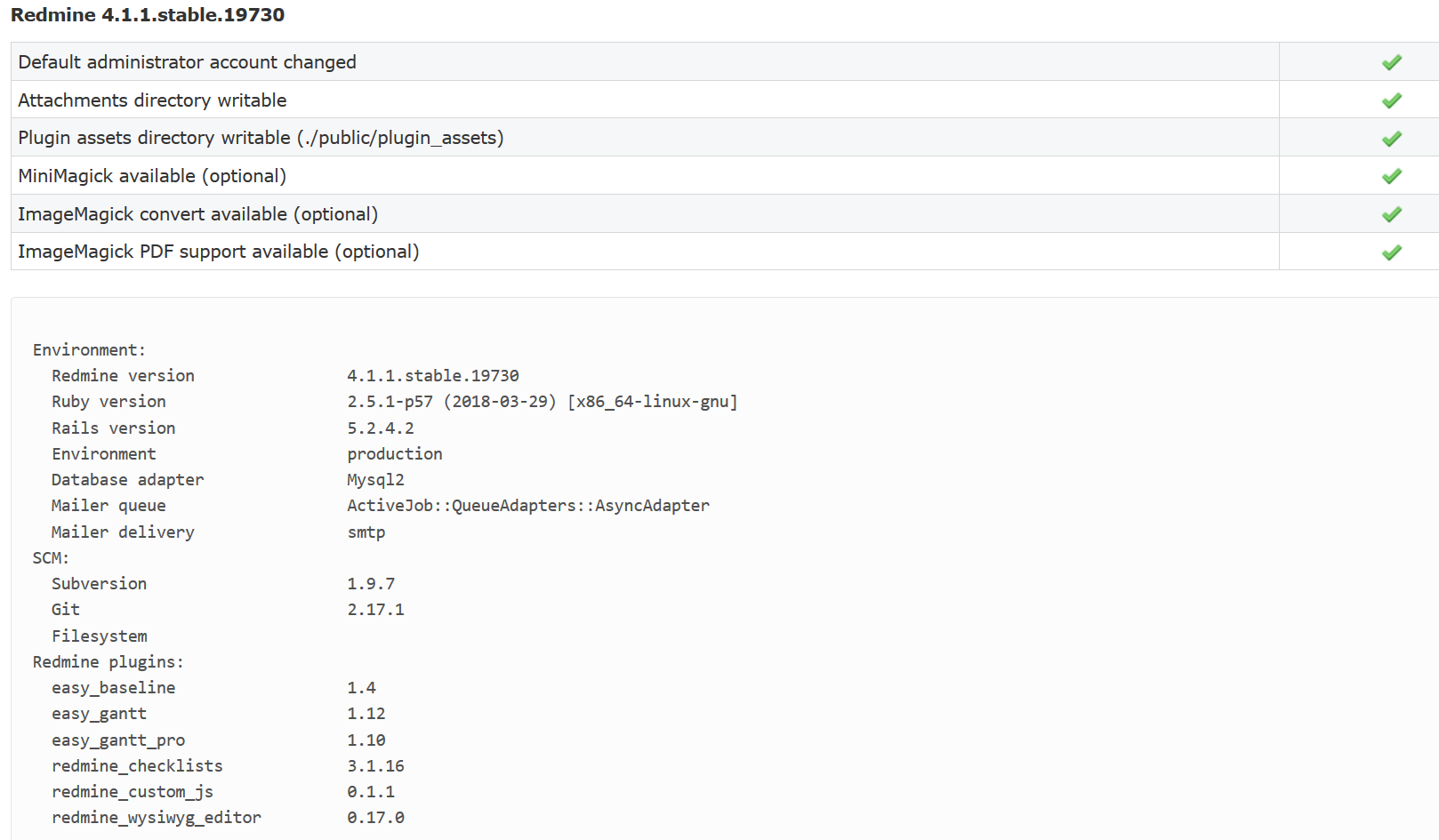Click the 'Environment:' section label
This screenshot has height=840, width=1439.
[89, 350]
